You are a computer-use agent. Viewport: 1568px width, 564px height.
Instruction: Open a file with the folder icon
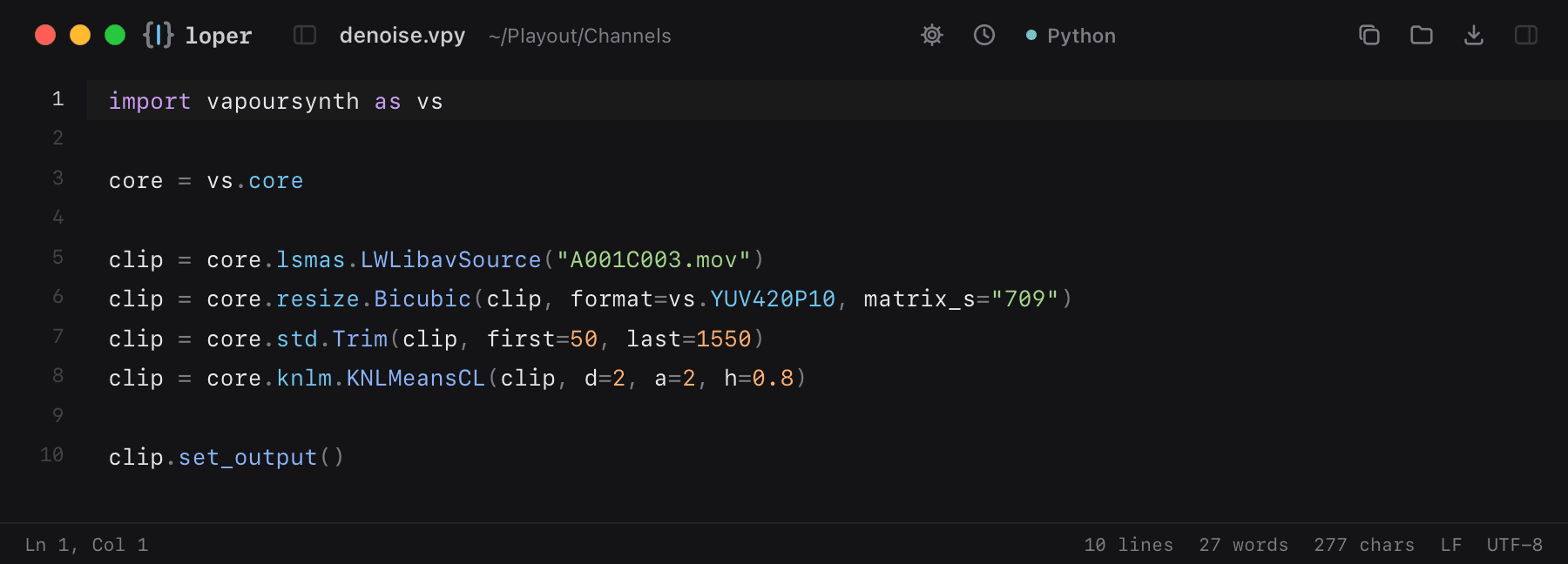pos(1422,35)
